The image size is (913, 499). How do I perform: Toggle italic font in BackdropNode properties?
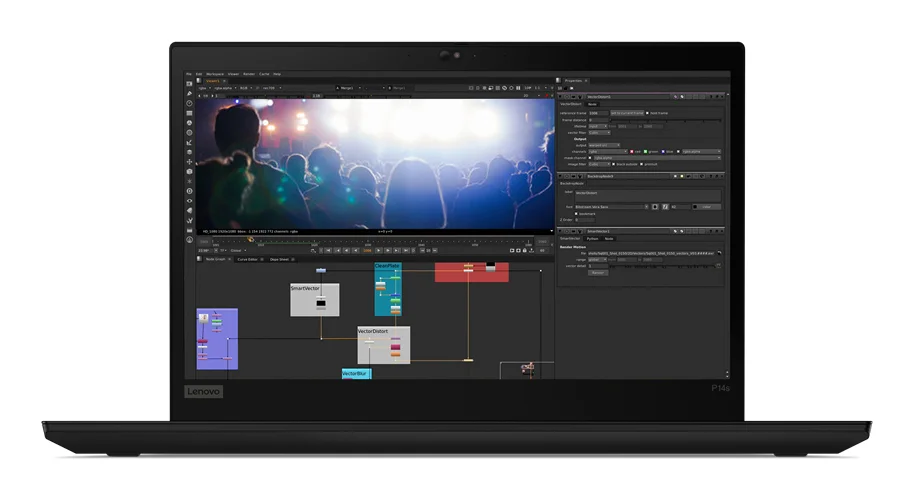pyautogui.click(x=665, y=207)
